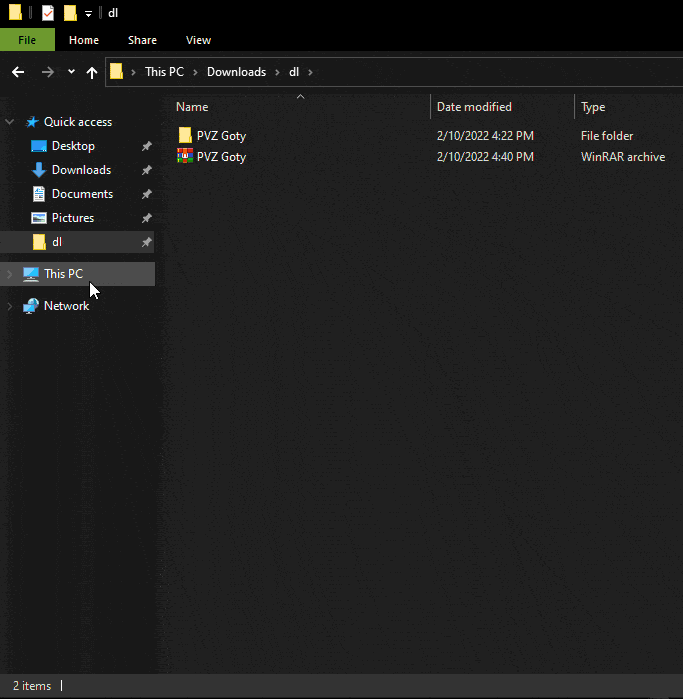Click the pin icon next to Pictures

point(147,218)
